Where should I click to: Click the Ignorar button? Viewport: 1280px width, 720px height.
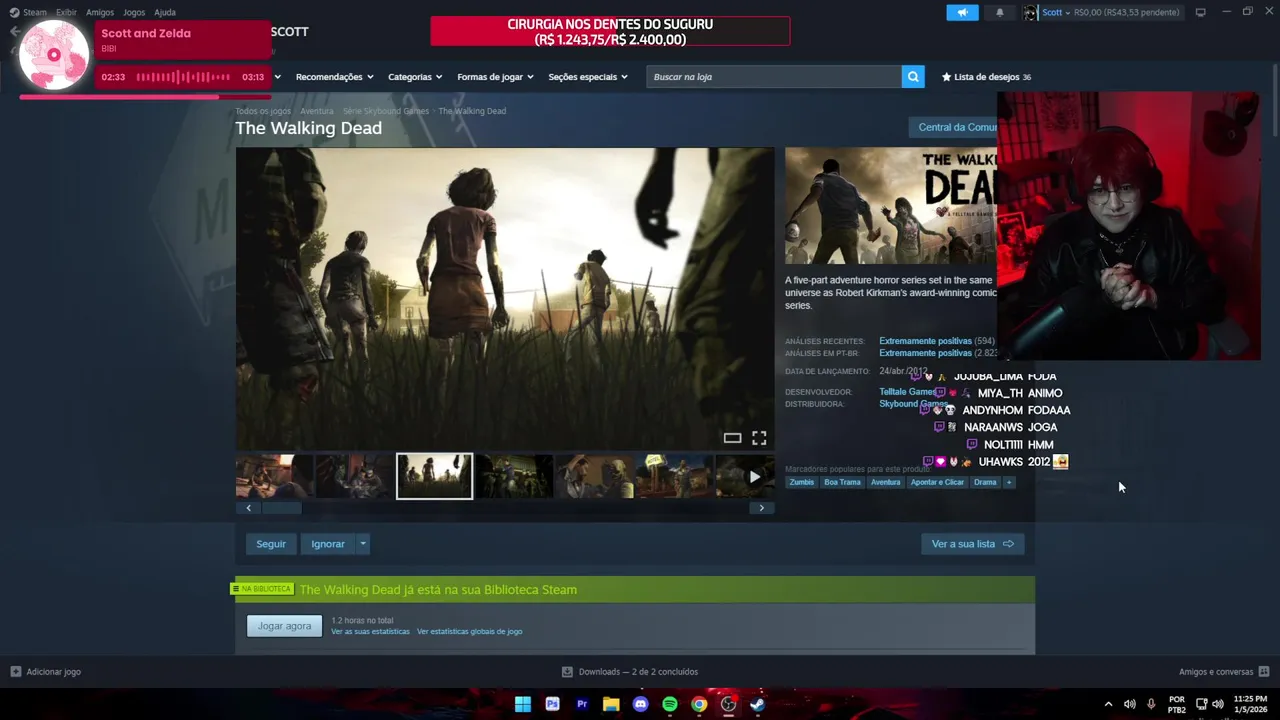[328, 544]
